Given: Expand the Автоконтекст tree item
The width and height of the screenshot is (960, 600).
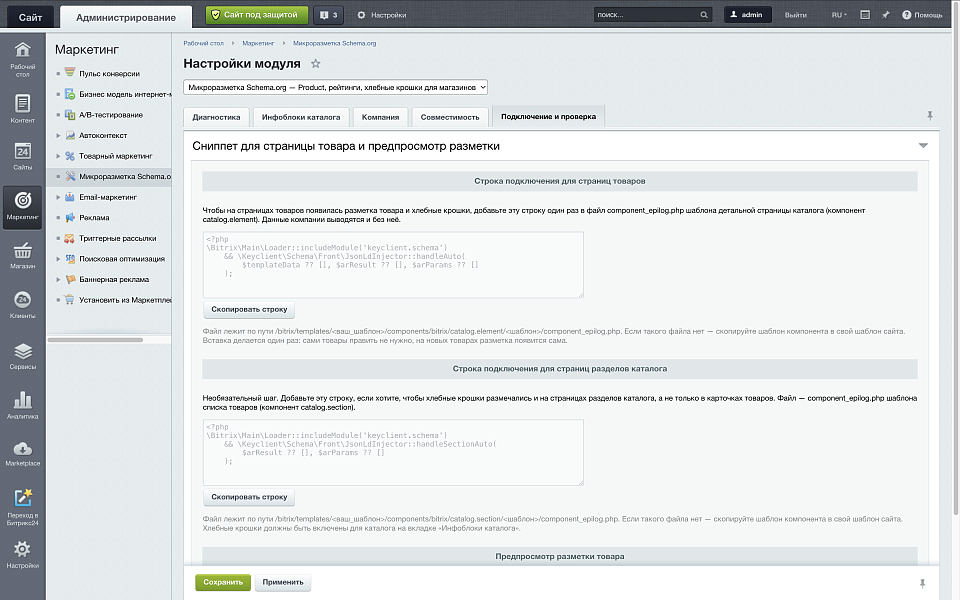Looking at the screenshot, I should tap(58, 135).
